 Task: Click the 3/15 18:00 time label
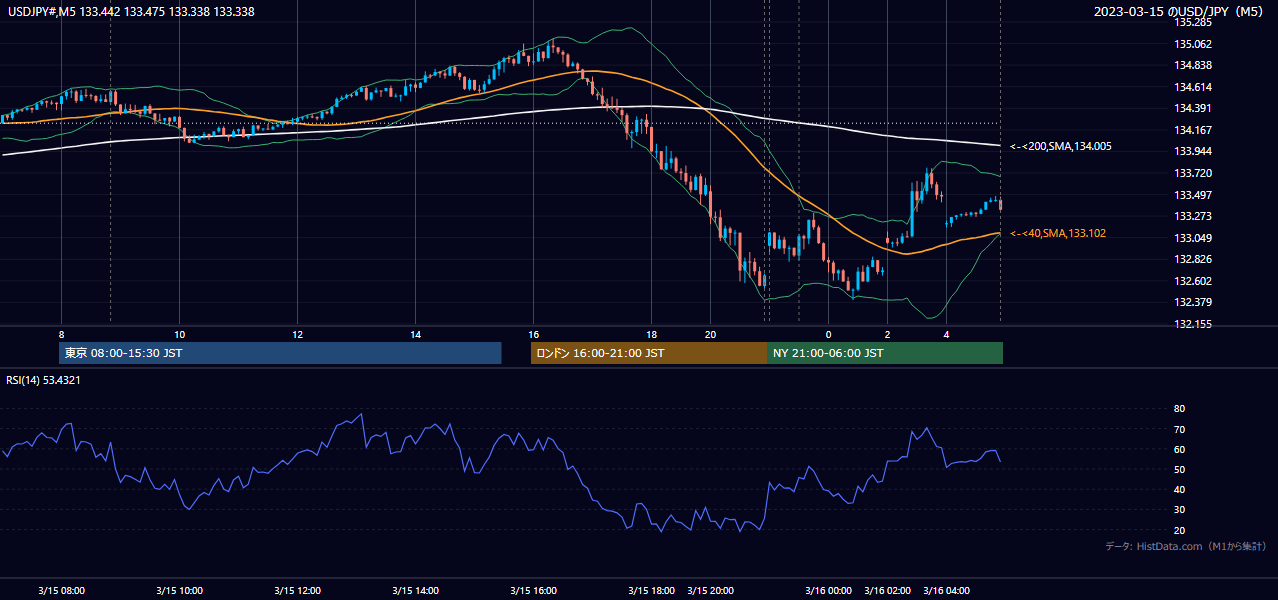[x=651, y=590]
